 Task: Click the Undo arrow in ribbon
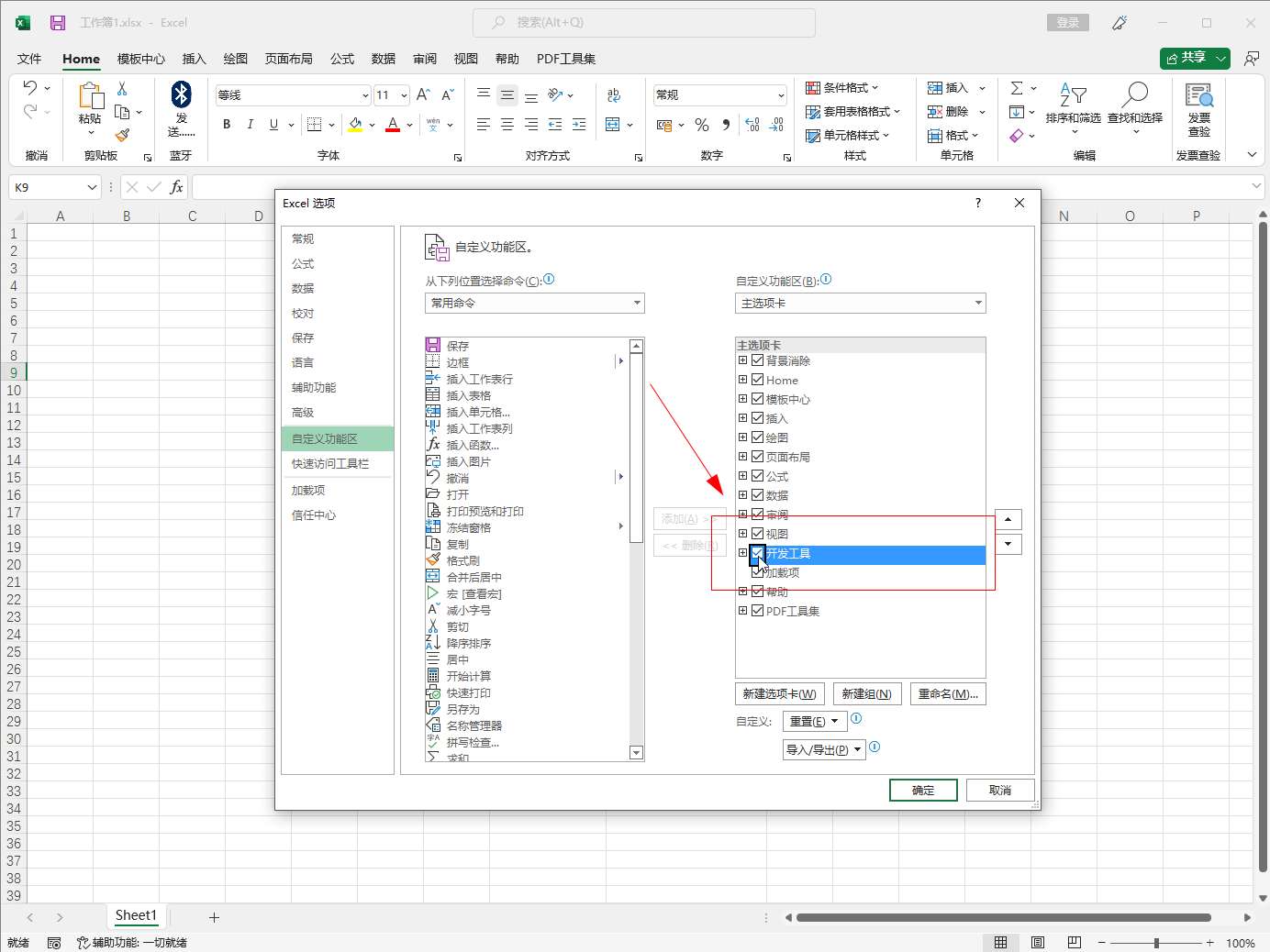(30, 88)
